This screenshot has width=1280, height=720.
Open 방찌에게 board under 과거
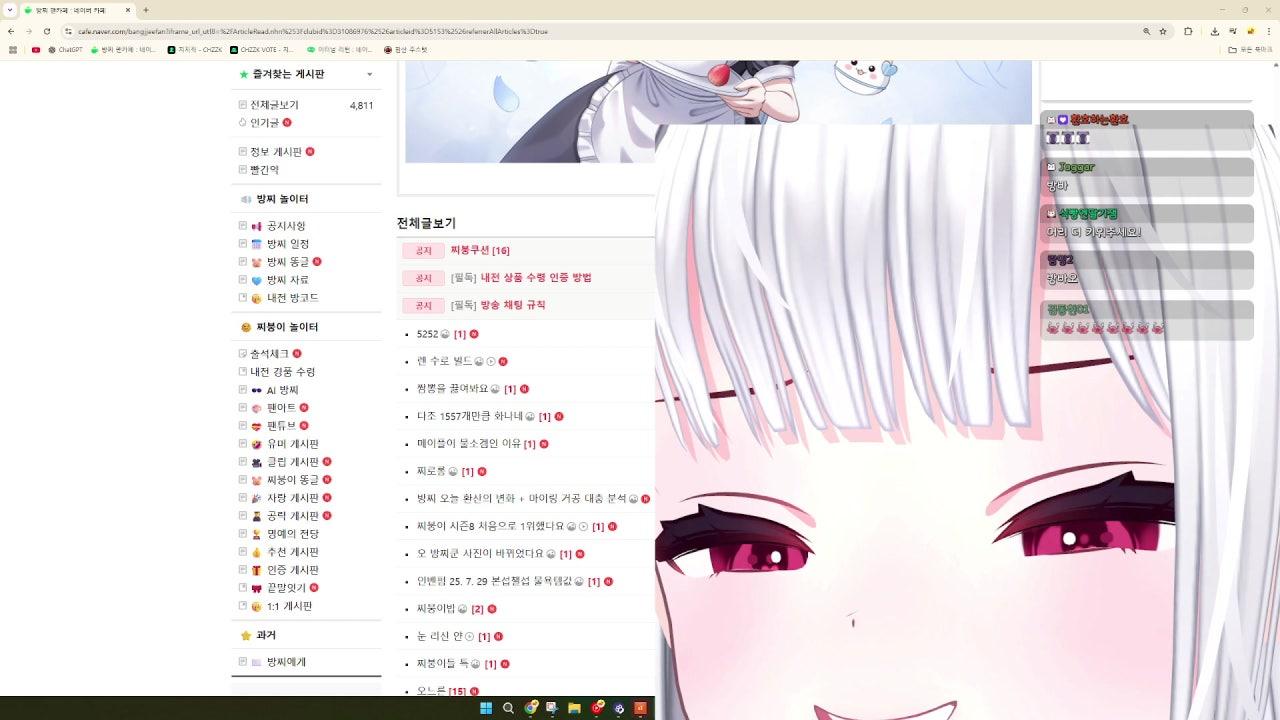coord(286,662)
